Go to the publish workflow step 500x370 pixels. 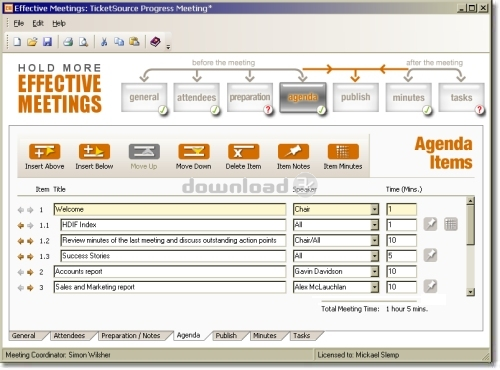tap(356, 97)
